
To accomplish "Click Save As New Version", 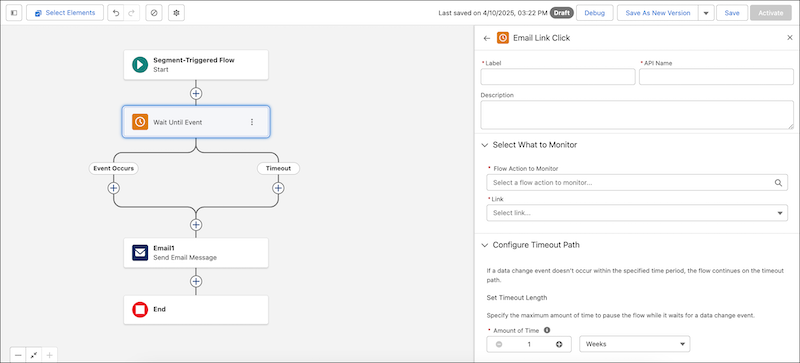I will (658, 13).
